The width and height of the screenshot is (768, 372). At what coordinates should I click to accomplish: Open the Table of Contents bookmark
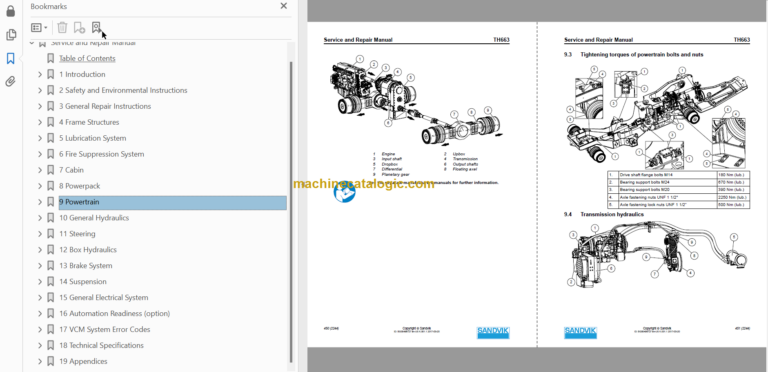point(87,58)
